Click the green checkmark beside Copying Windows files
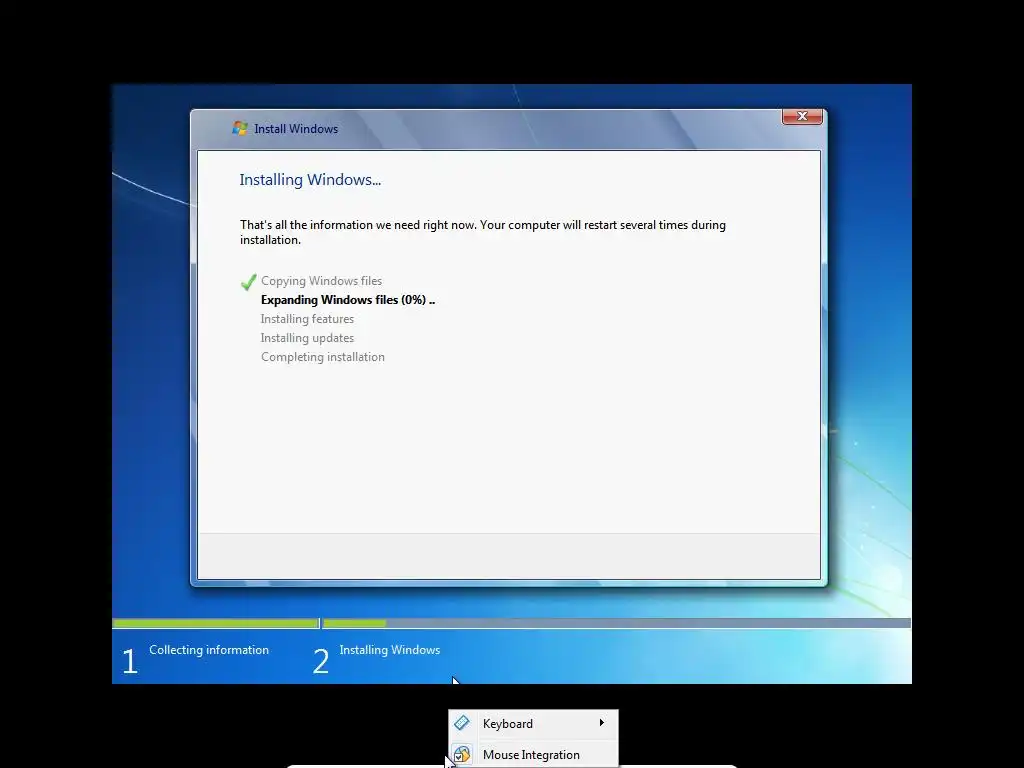Viewport: 1024px width, 768px height. click(x=248, y=281)
